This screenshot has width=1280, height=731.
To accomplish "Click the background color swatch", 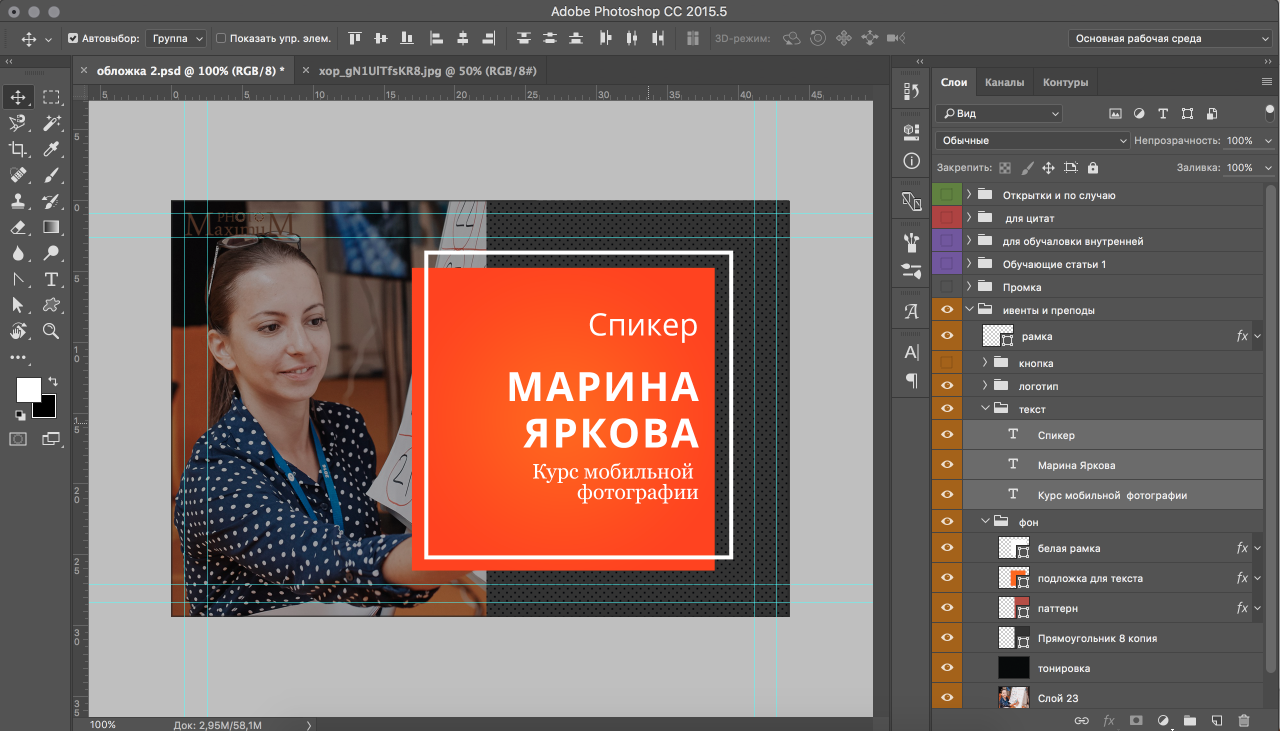I will click(x=48, y=410).
